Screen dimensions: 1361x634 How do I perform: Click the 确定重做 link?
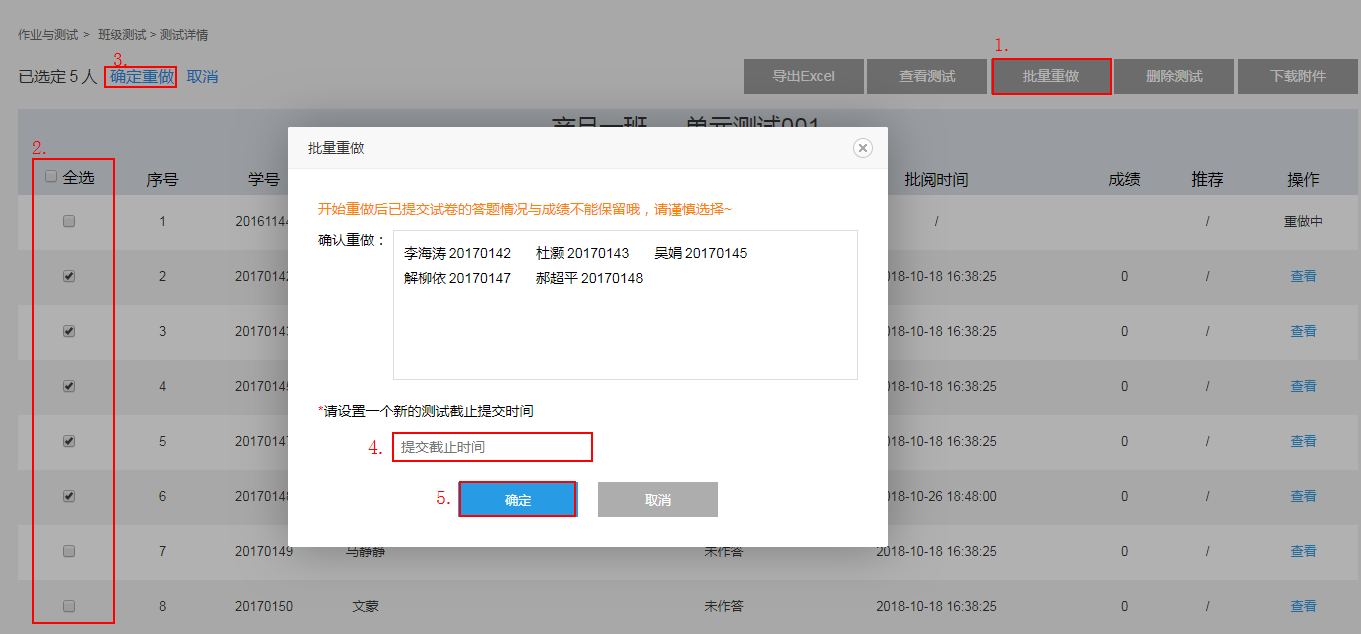point(141,77)
